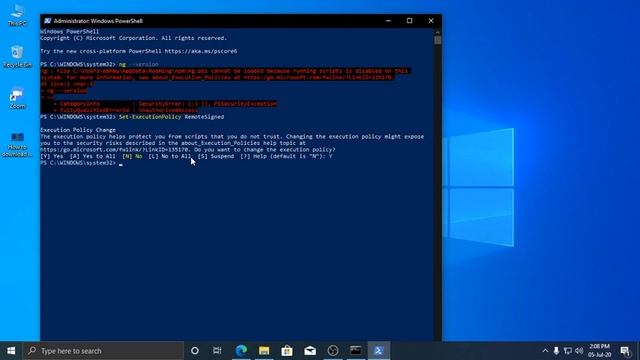Open the Windows Start menu
Screen dimensions: 640x360
11,351
